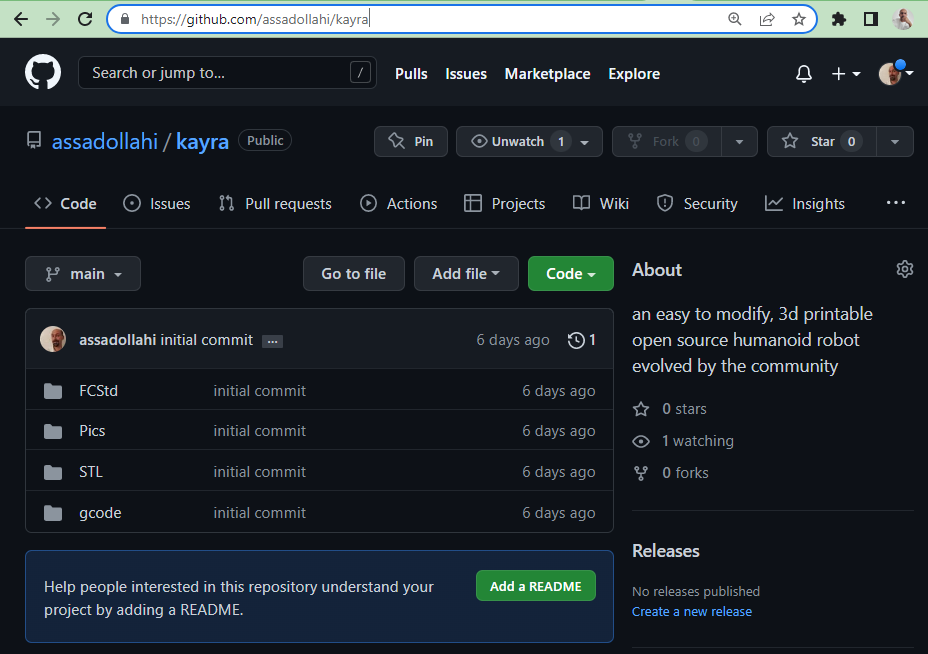928x654 pixels.
Task: Click 0 forks link
Action: [x=685, y=473]
